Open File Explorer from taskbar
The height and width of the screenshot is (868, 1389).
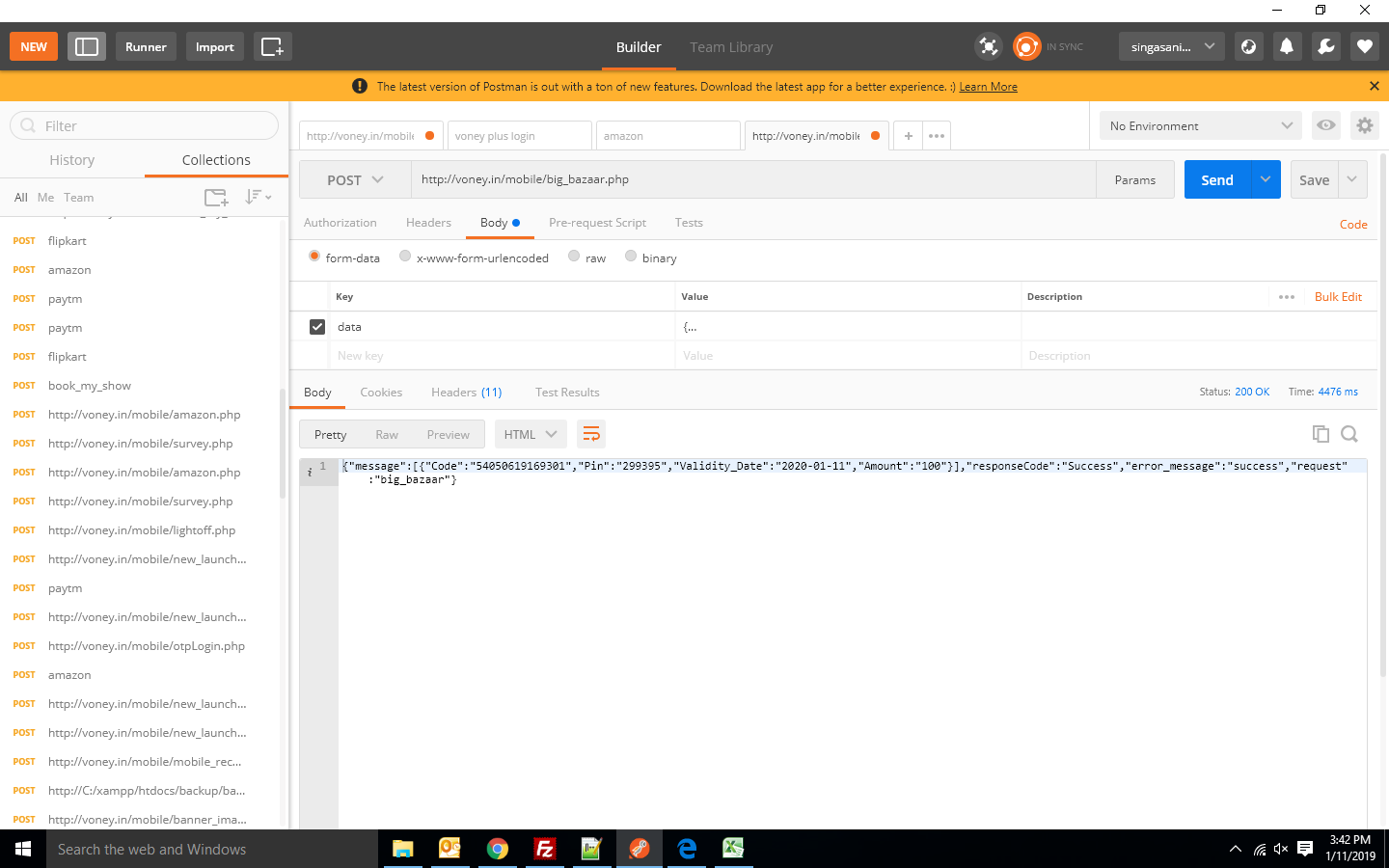[x=403, y=849]
